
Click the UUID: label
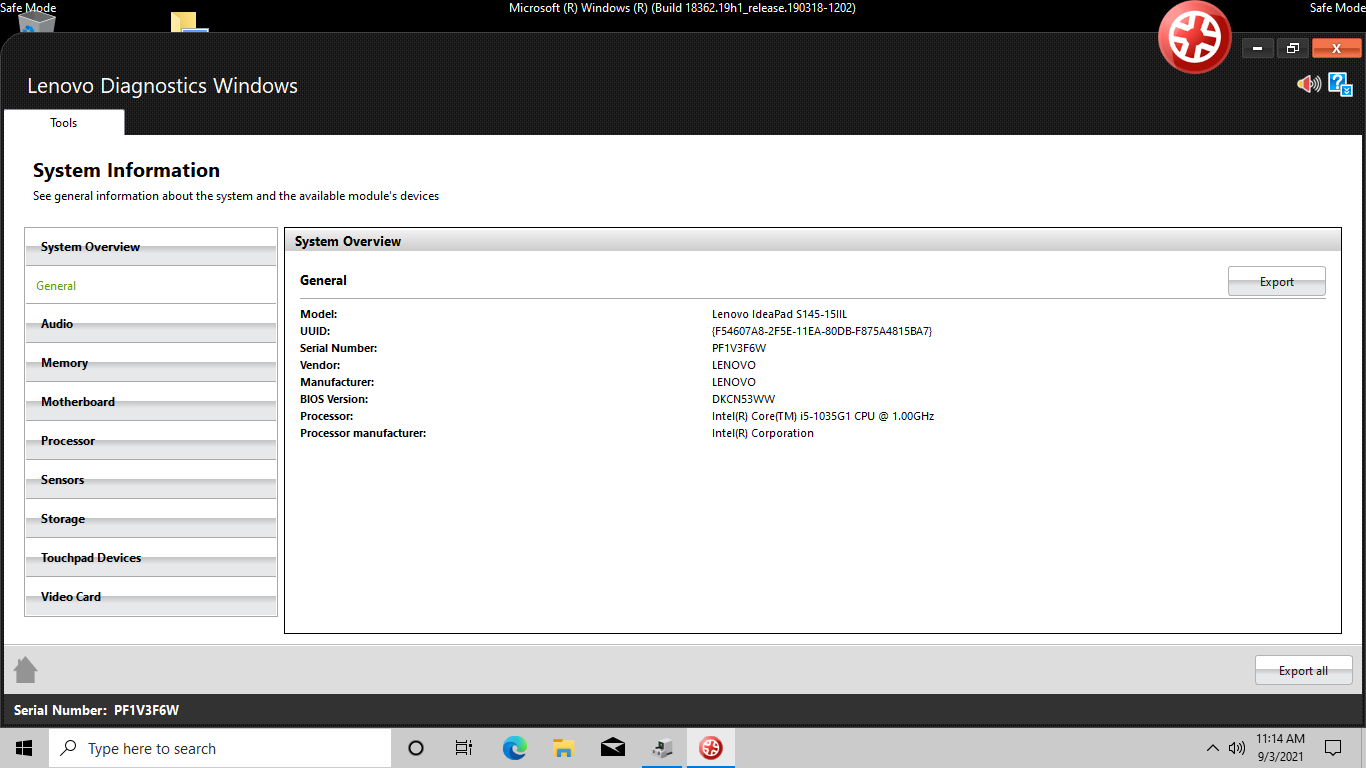315,331
